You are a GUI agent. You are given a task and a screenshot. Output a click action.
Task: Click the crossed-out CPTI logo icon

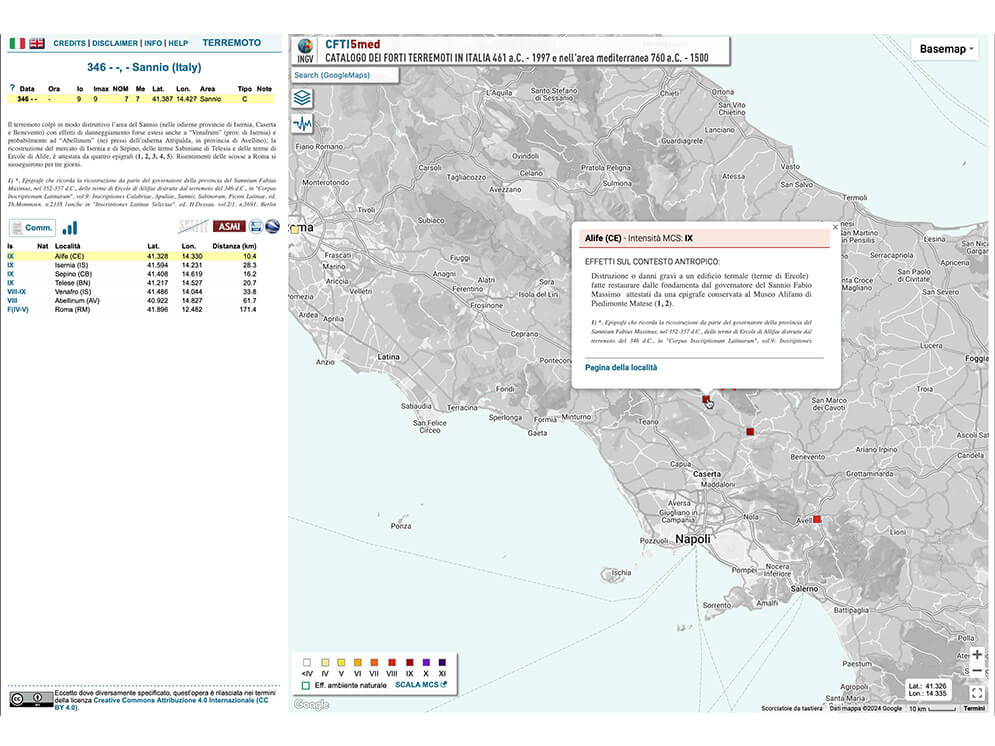(x=194, y=226)
